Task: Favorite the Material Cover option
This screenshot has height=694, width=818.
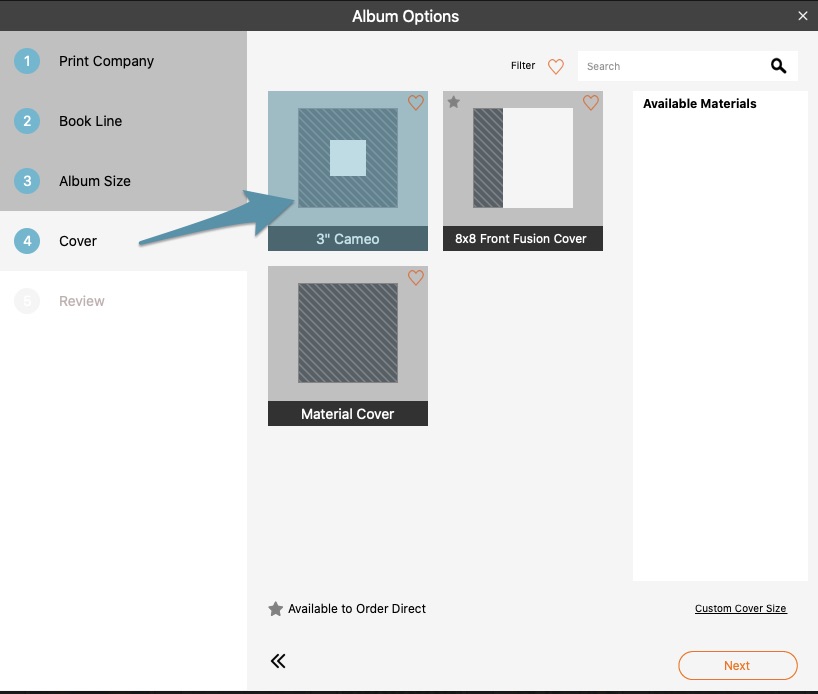Action: pyautogui.click(x=416, y=277)
